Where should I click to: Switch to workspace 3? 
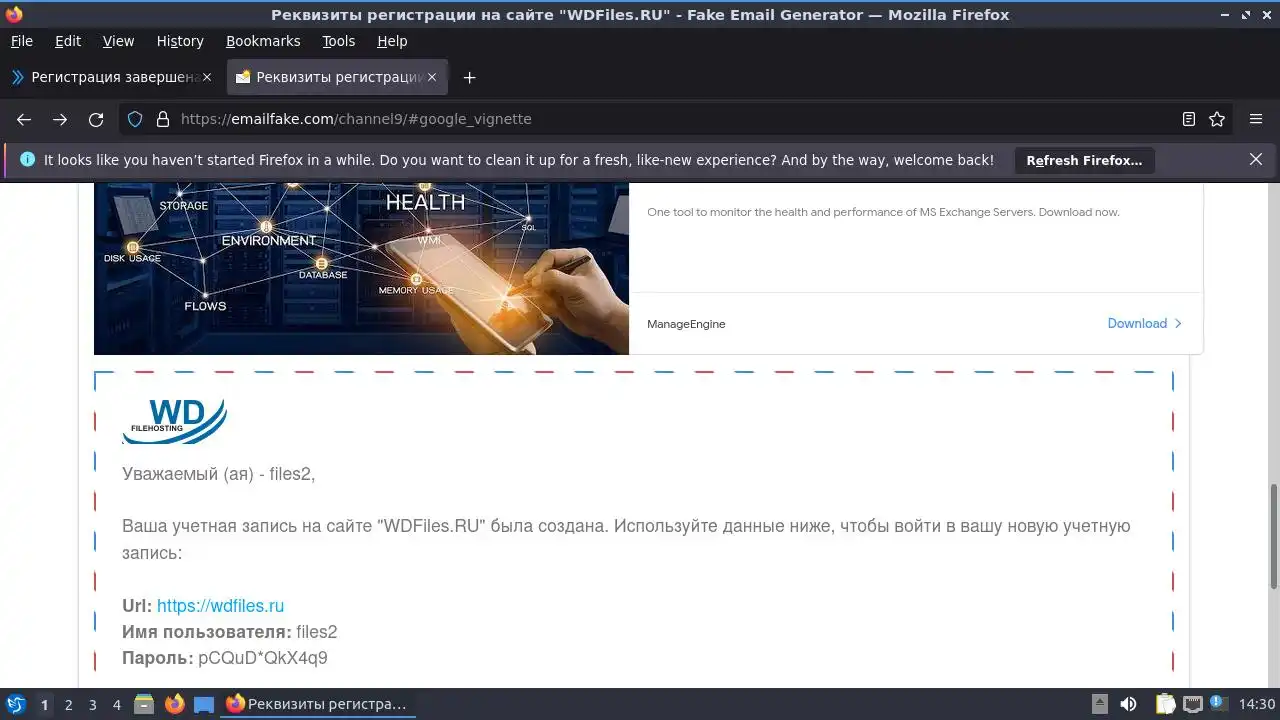click(x=92, y=705)
